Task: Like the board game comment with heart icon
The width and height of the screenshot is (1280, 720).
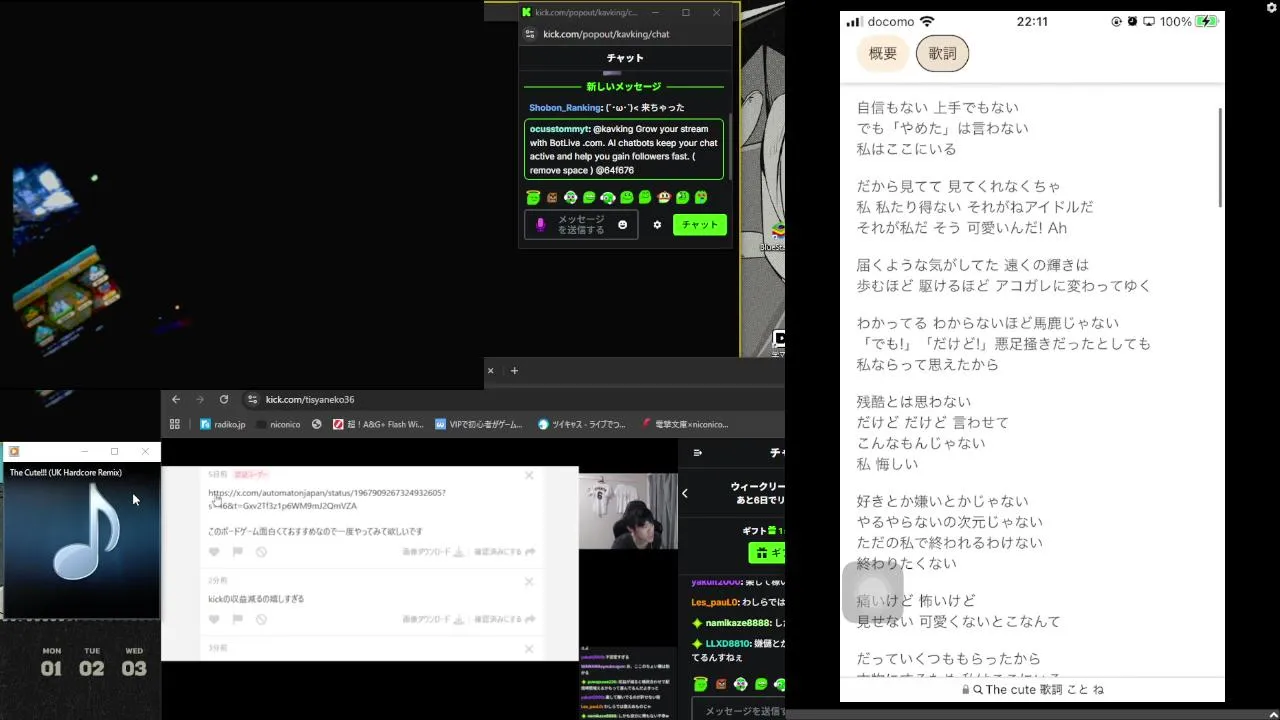Action: 214,552
